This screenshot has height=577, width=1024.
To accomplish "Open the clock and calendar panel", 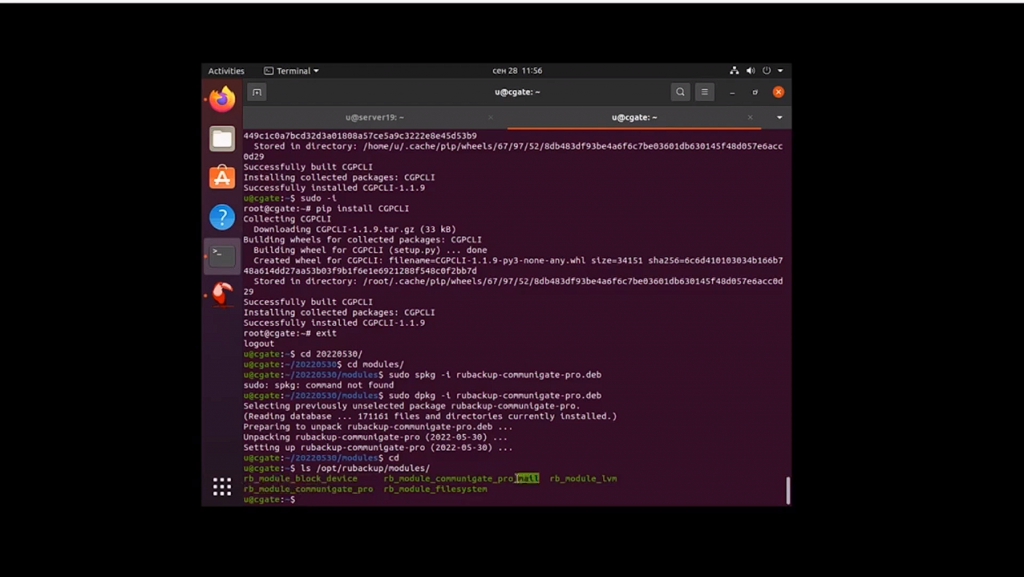I will tap(517, 70).
